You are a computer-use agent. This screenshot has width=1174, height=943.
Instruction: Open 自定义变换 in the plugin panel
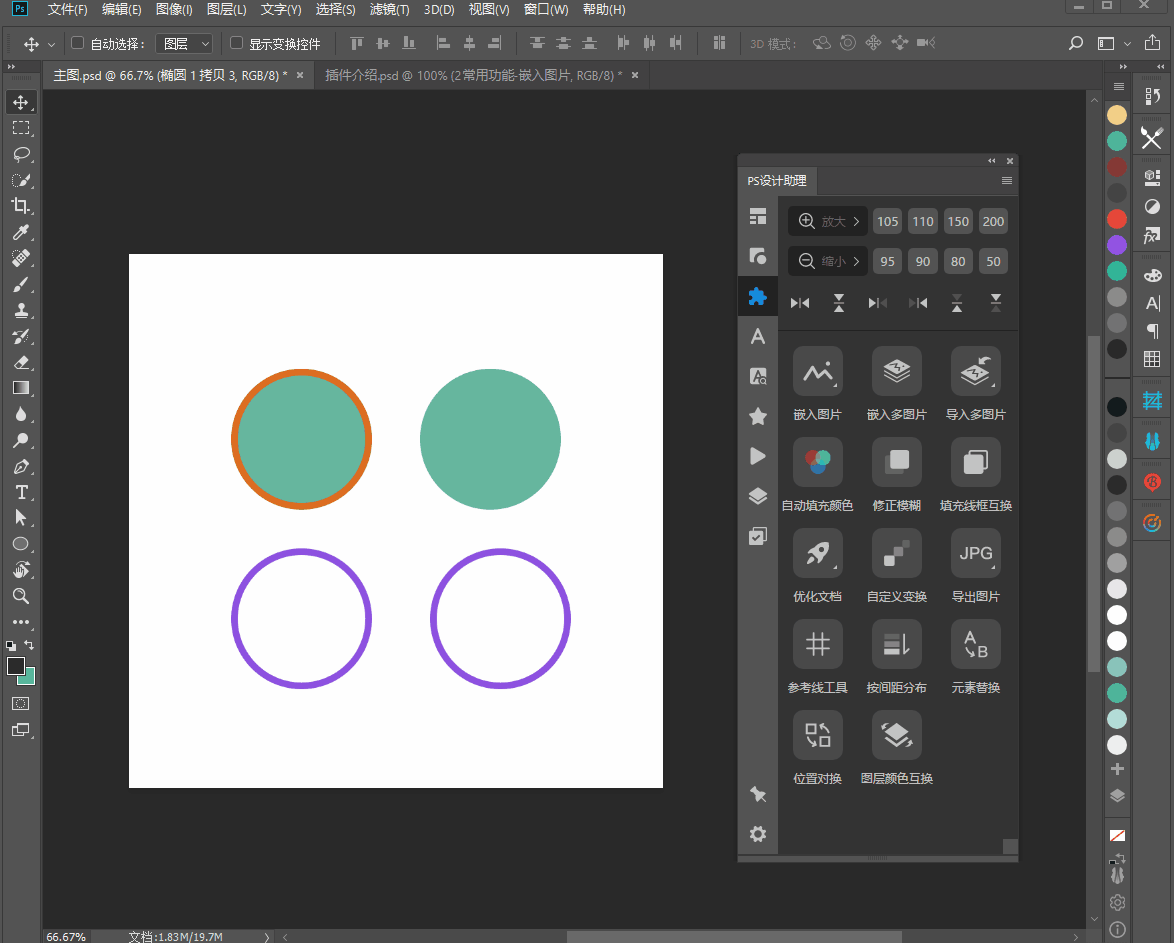coord(896,554)
